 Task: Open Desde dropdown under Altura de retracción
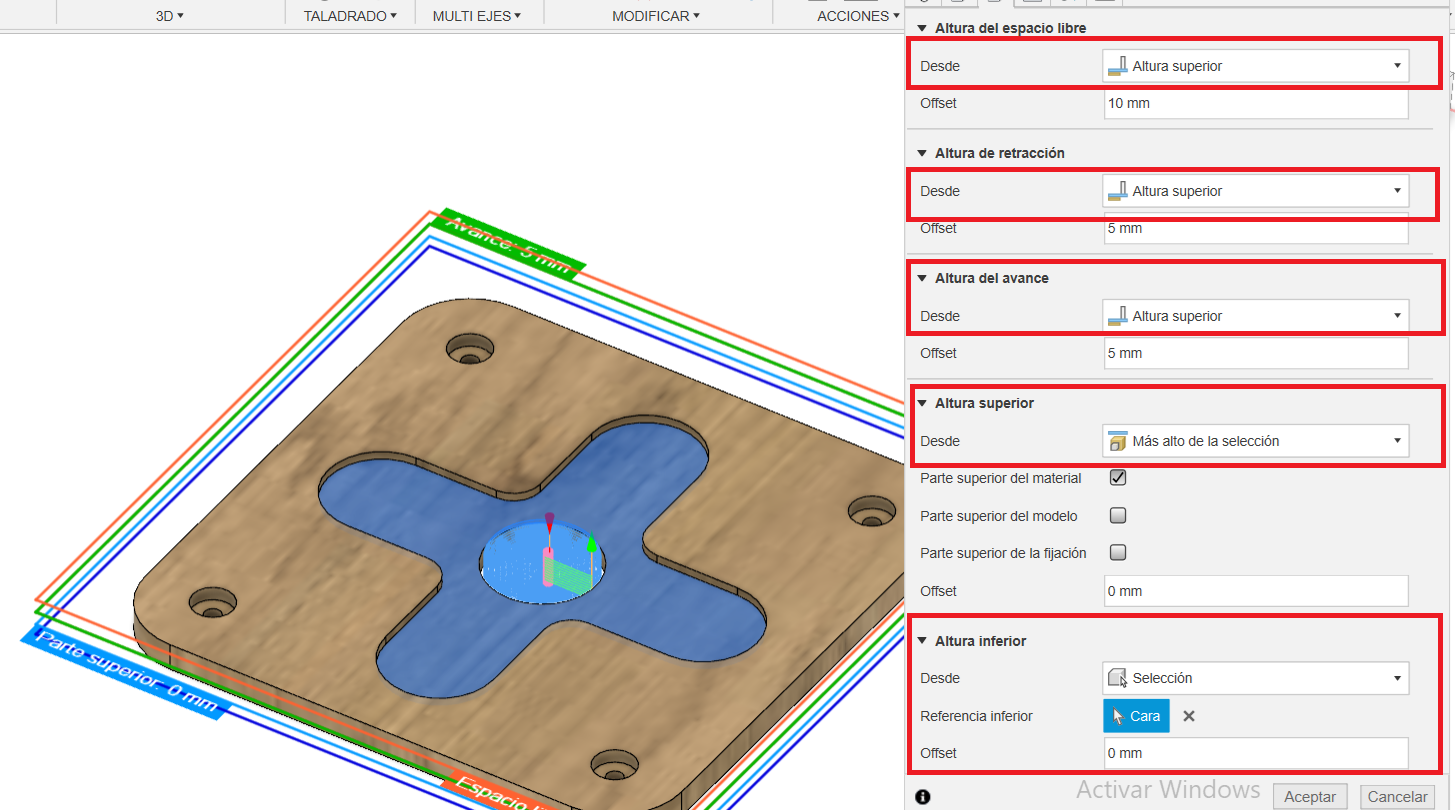[x=1256, y=191]
